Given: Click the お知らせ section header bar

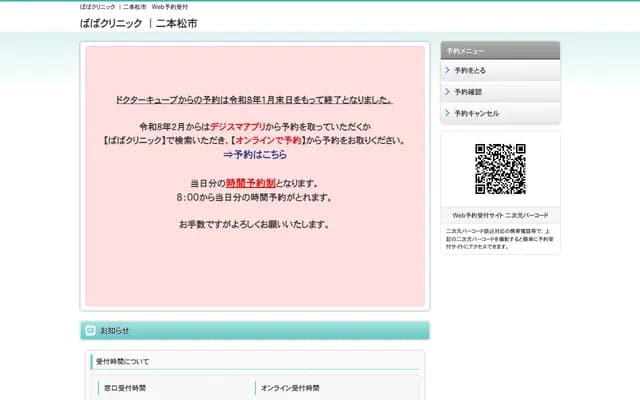Looking at the screenshot, I should [255, 330].
